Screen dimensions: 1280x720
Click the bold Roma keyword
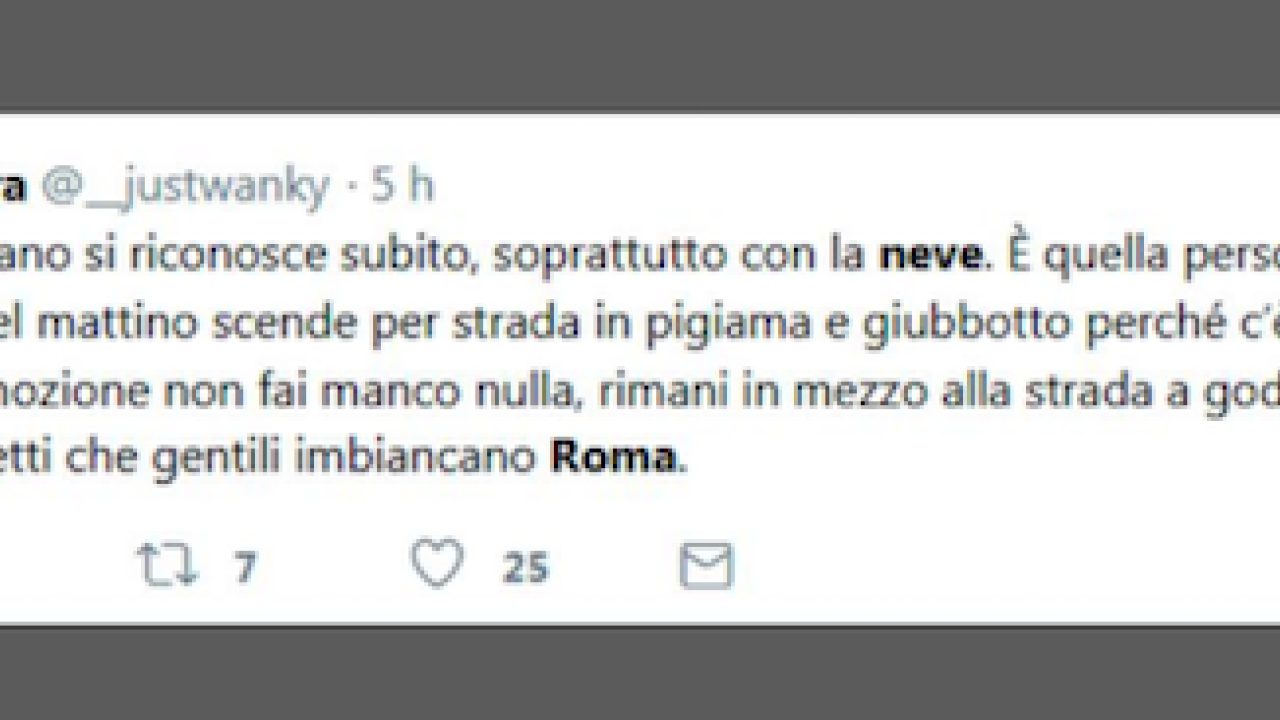point(613,457)
